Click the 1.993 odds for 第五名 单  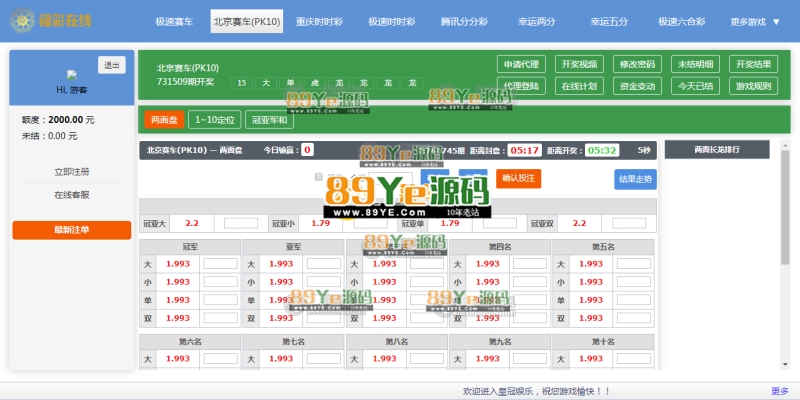click(591, 300)
